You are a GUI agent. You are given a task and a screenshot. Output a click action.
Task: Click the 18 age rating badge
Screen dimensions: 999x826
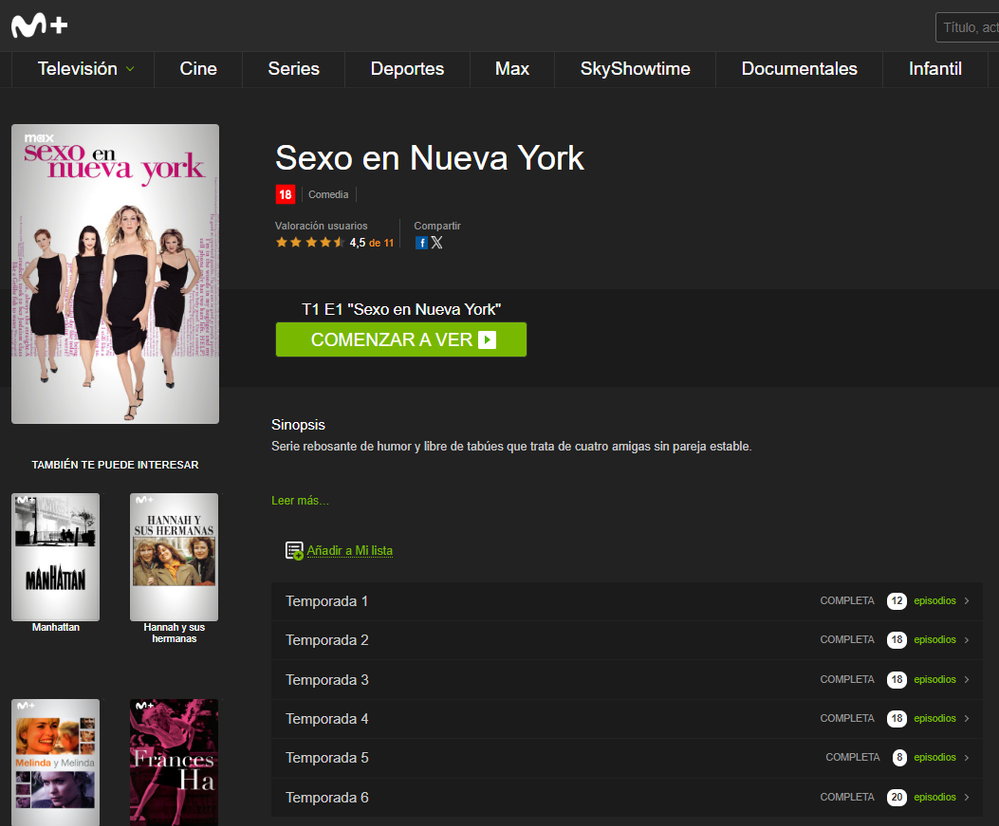[285, 195]
